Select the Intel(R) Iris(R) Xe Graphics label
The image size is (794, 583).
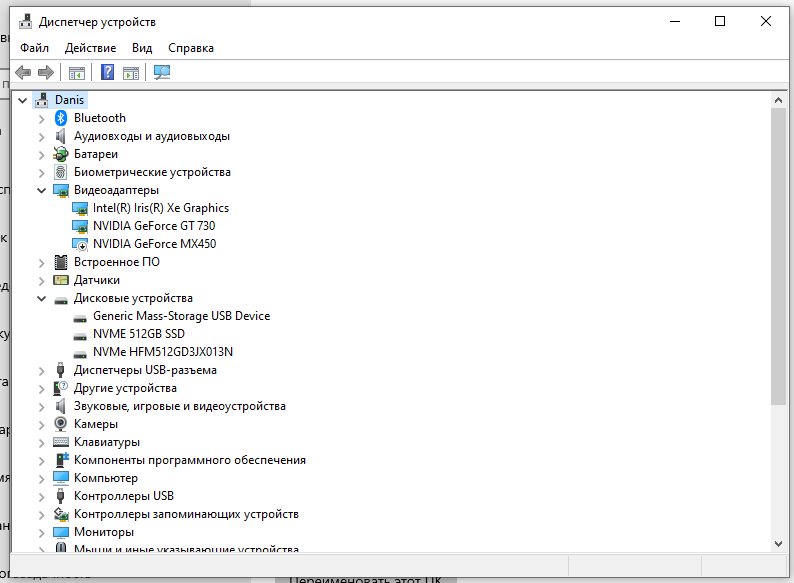coord(161,208)
